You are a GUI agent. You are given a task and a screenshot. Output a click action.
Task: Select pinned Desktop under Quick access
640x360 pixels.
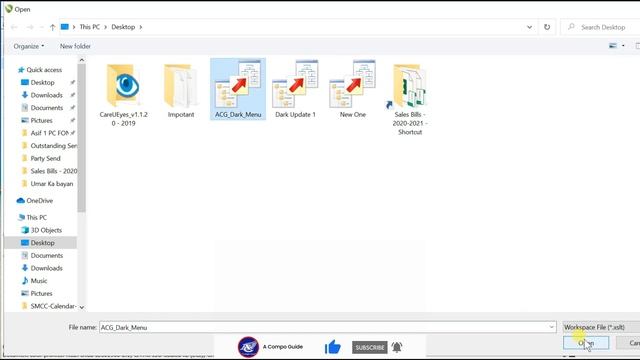click(42, 82)
